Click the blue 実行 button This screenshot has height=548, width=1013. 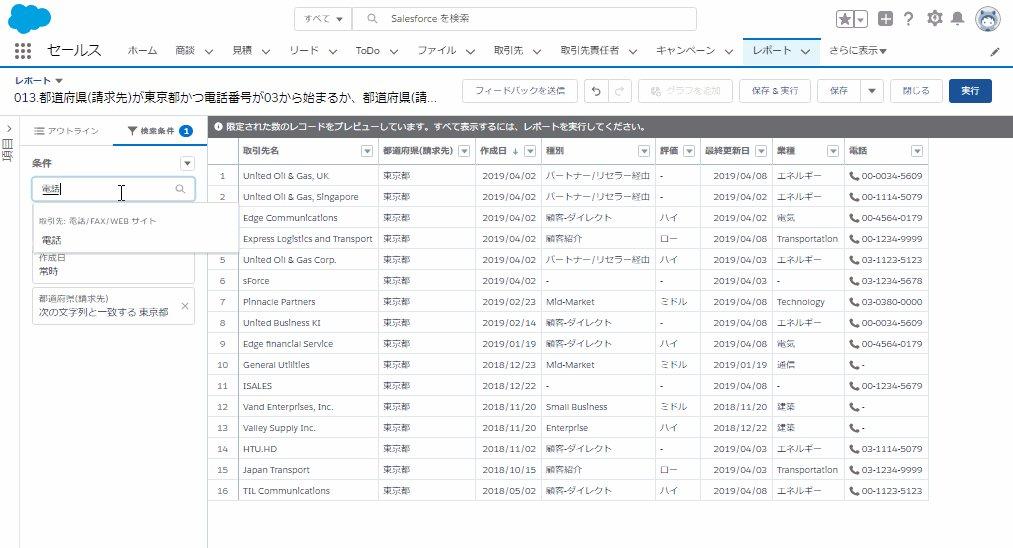[970, 91]
